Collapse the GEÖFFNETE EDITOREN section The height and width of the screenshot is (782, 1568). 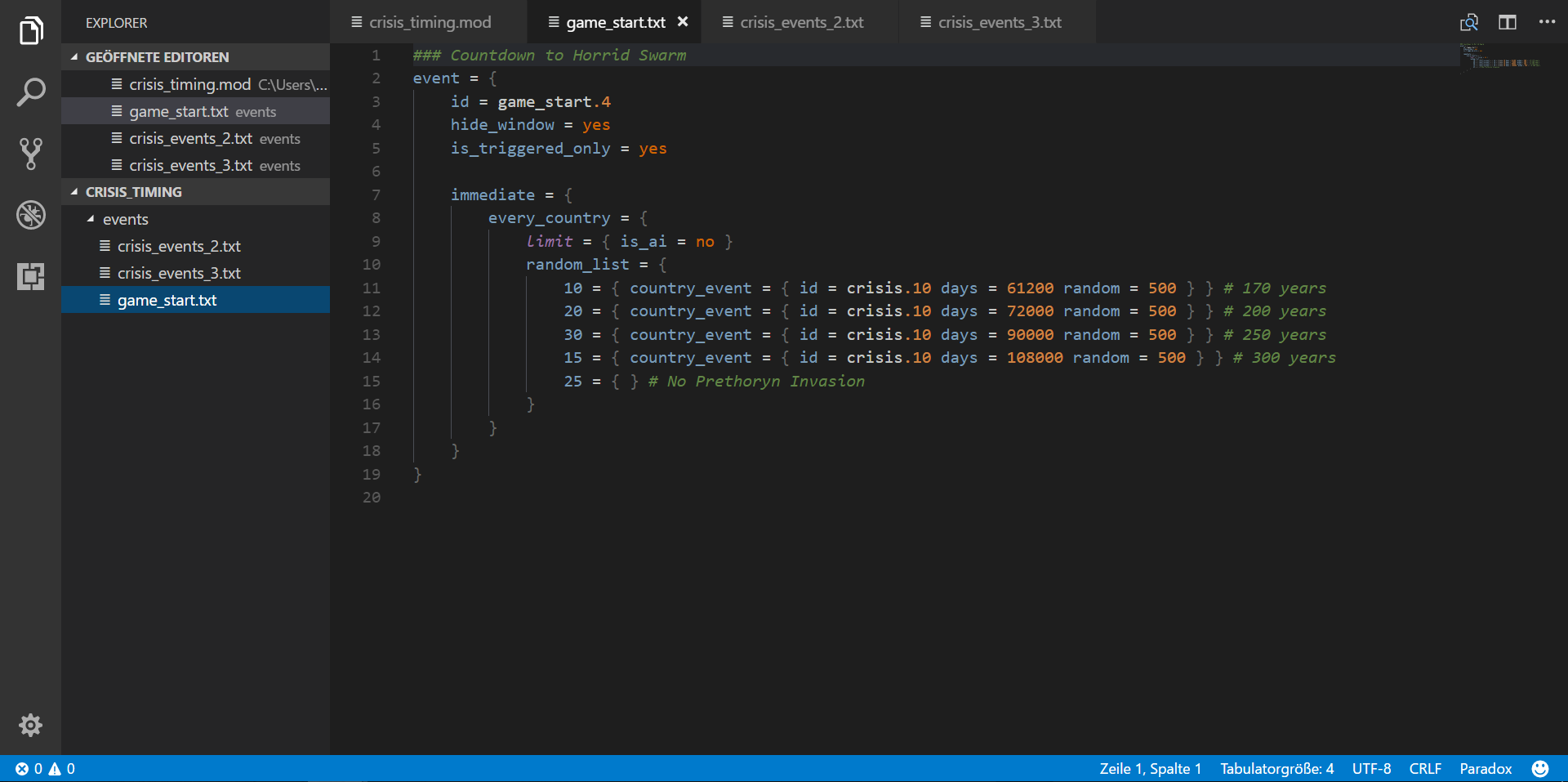coord(196,57)
